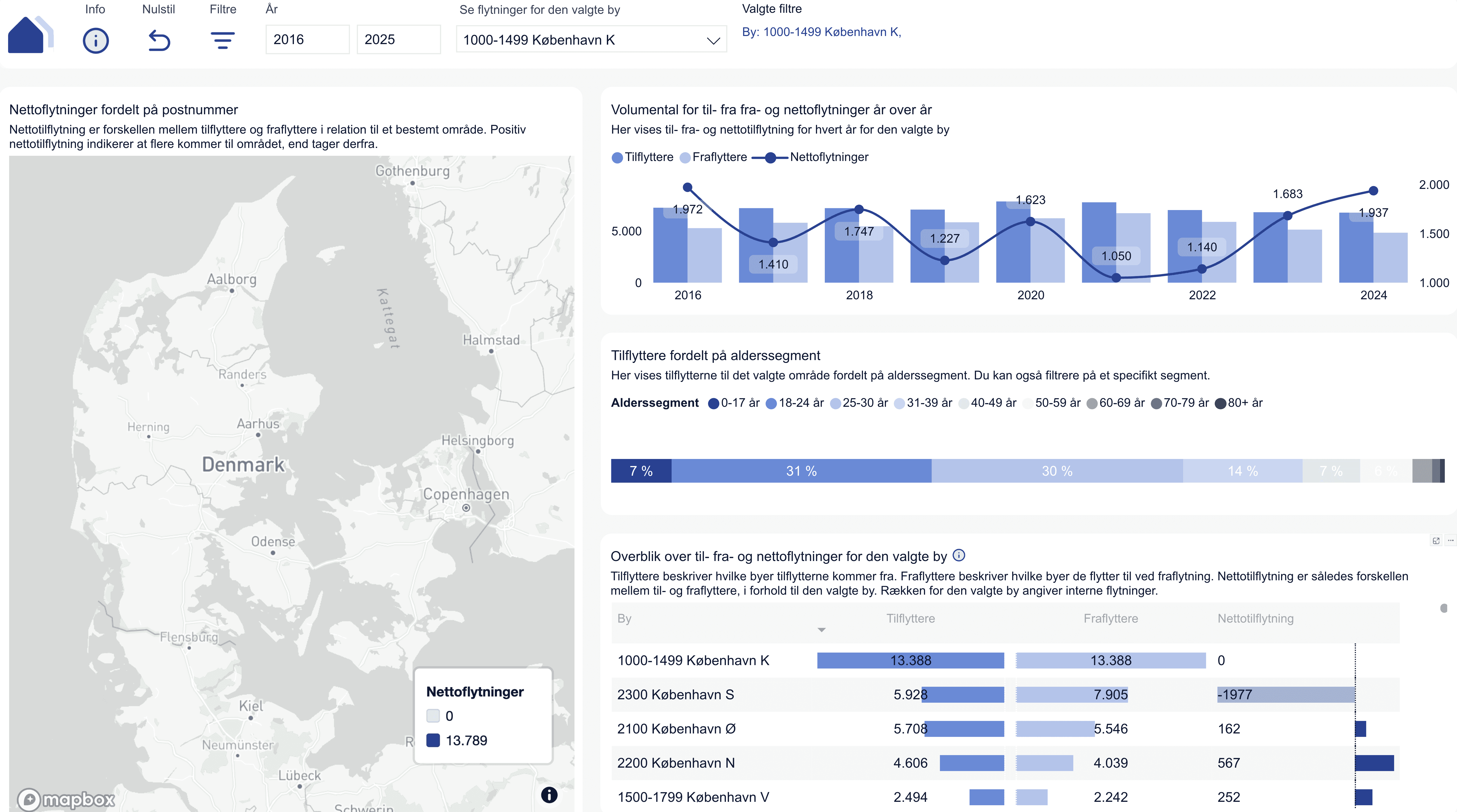Sort by the Tilflyttere column header
Screen dimensions: 1457x812
910,618
